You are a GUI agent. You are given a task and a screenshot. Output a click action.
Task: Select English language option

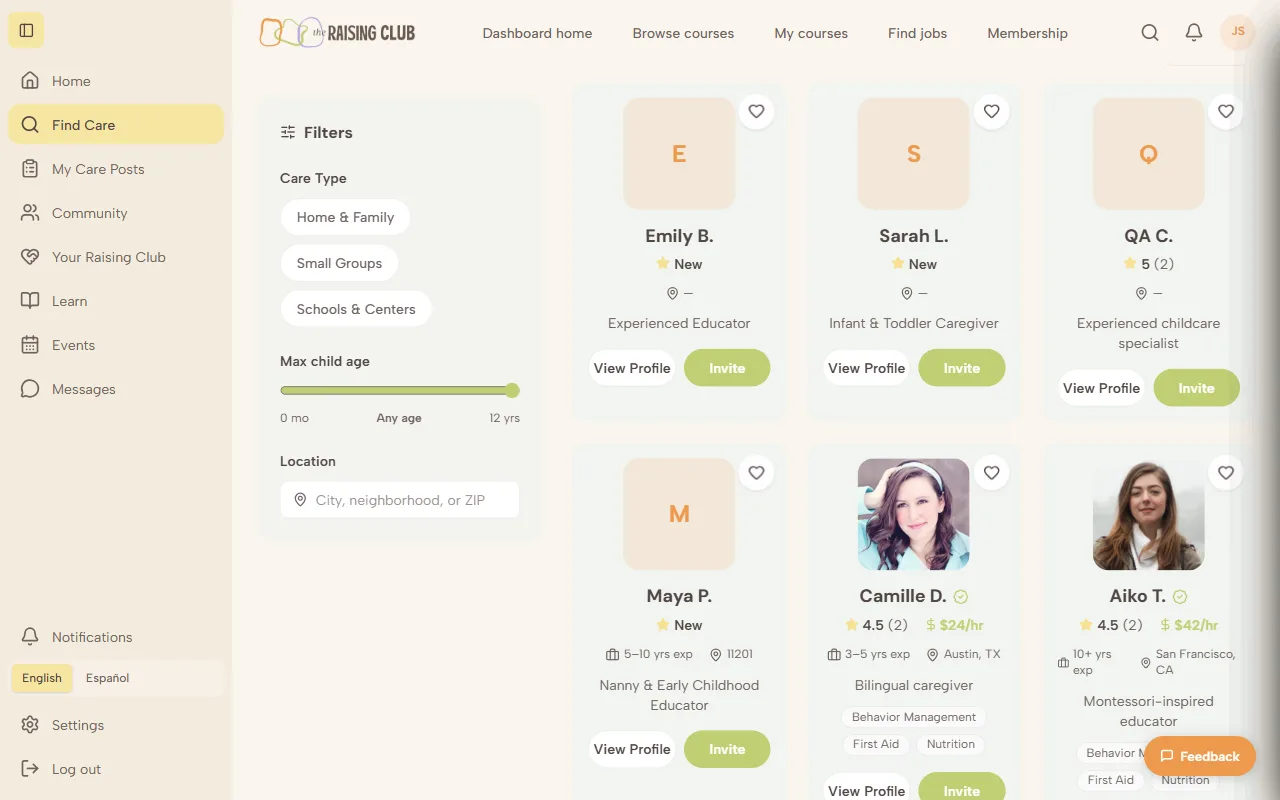point(42,678)
